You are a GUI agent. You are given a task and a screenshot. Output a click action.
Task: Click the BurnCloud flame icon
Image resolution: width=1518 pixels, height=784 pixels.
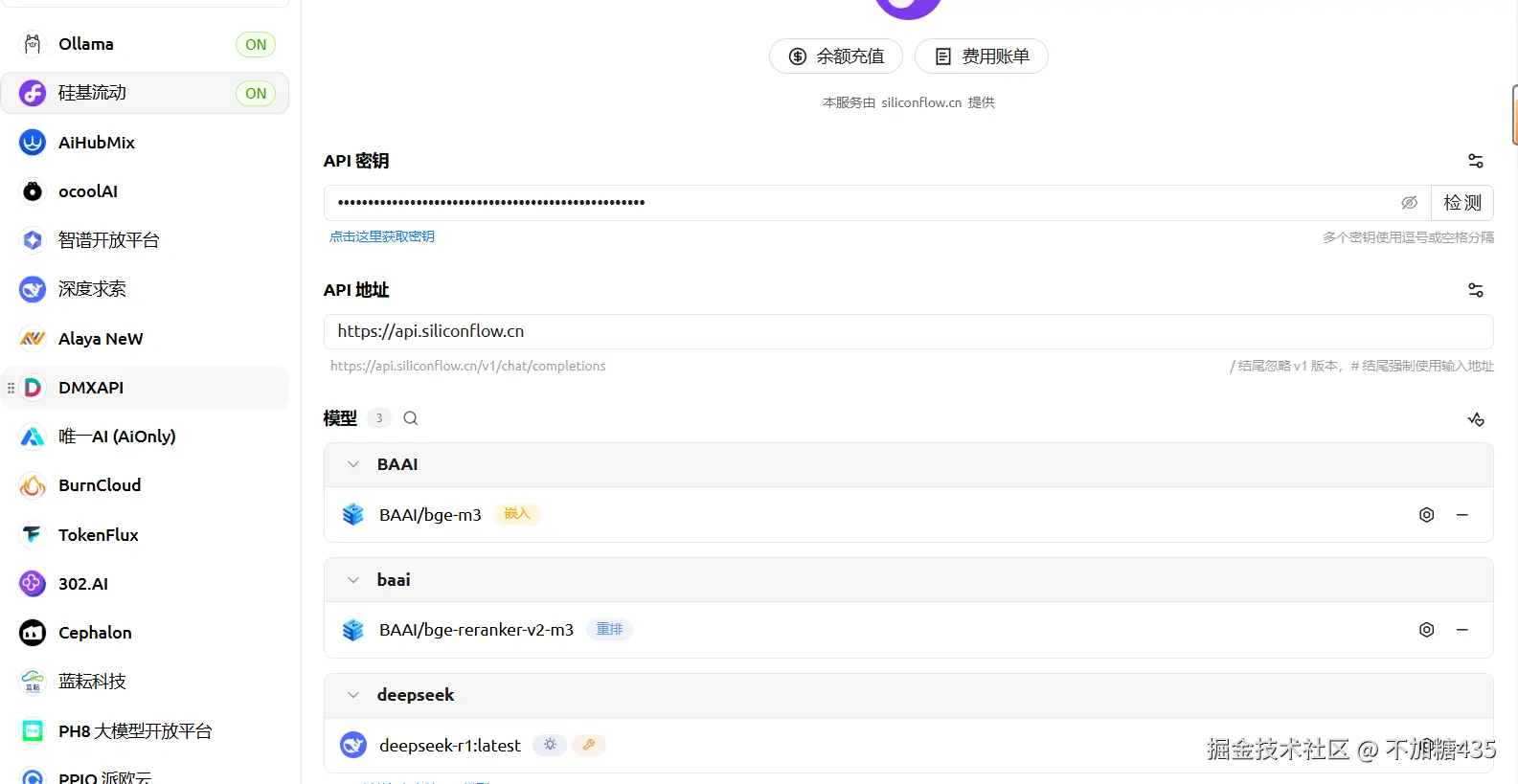point(33,485)
